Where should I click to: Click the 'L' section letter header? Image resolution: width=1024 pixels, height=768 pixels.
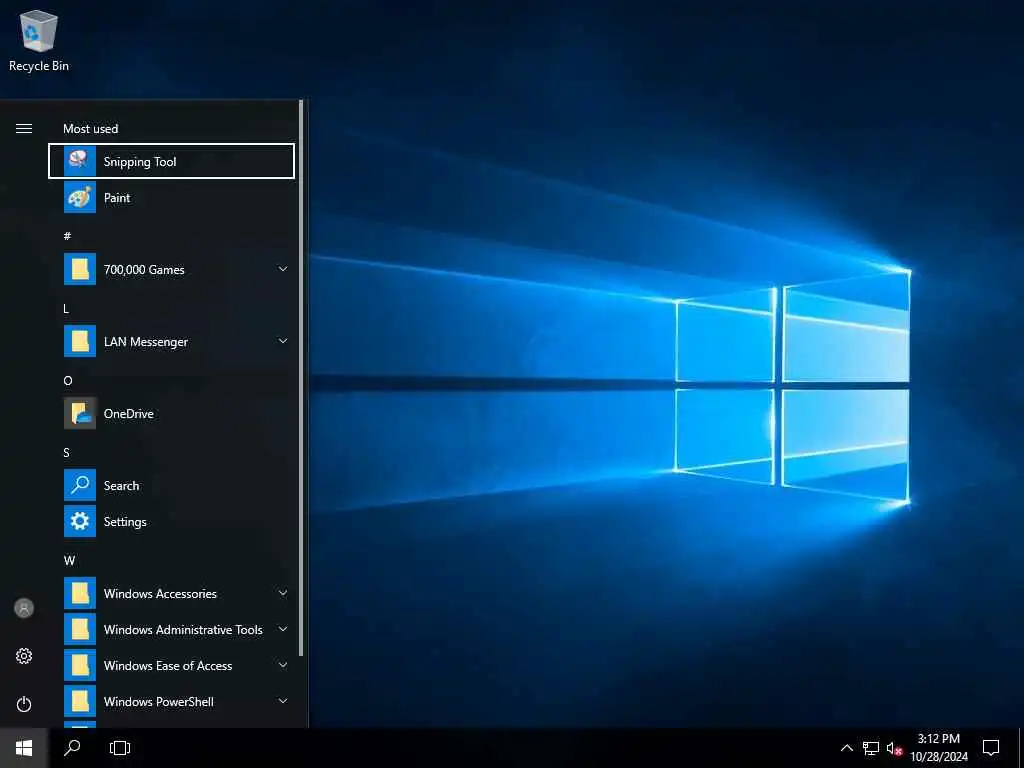[x=66, y=308]
